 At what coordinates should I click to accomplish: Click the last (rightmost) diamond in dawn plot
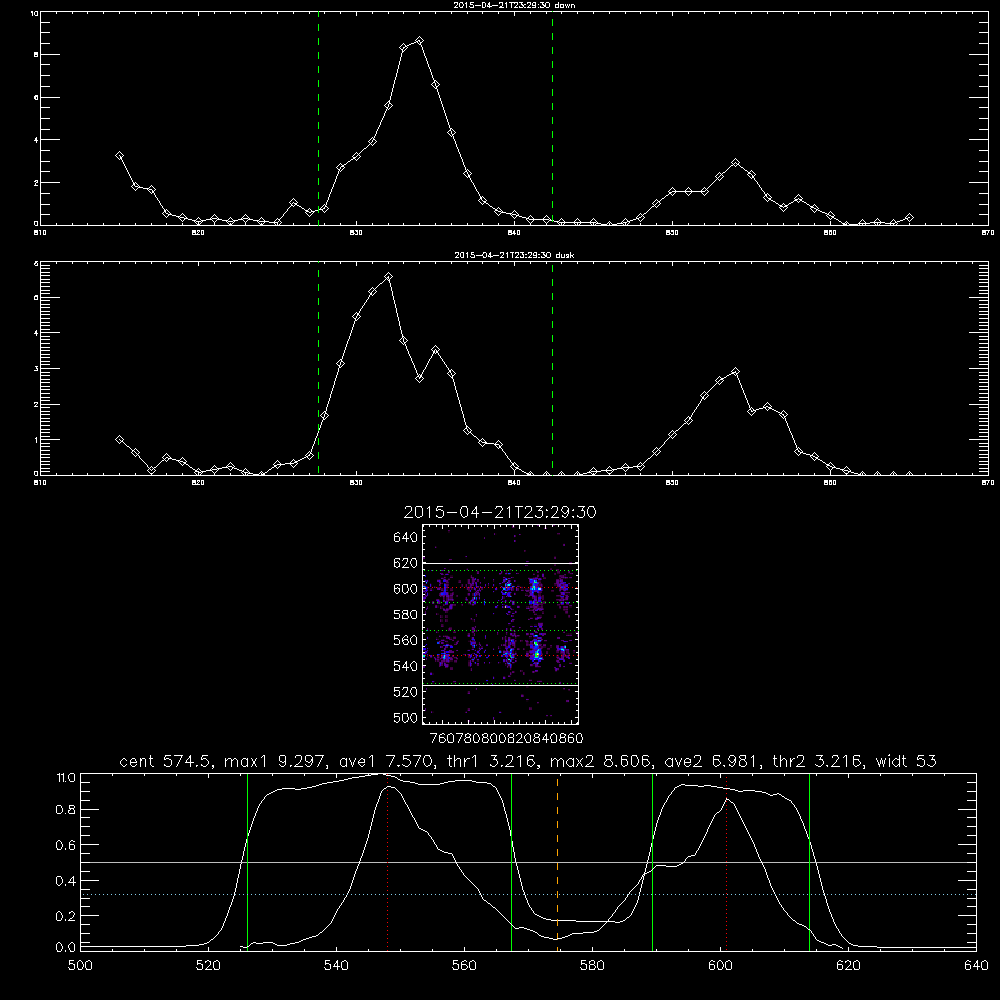[909, 218]
